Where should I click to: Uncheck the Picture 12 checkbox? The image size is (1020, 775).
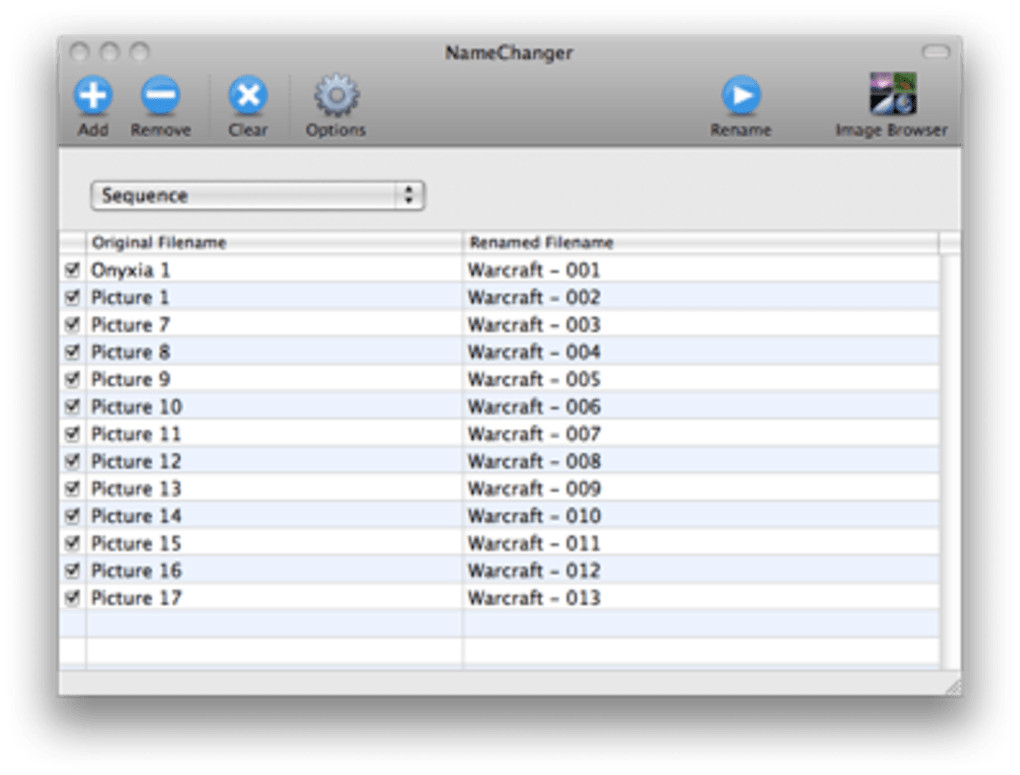pyautogui.click(x=72, y=461)
